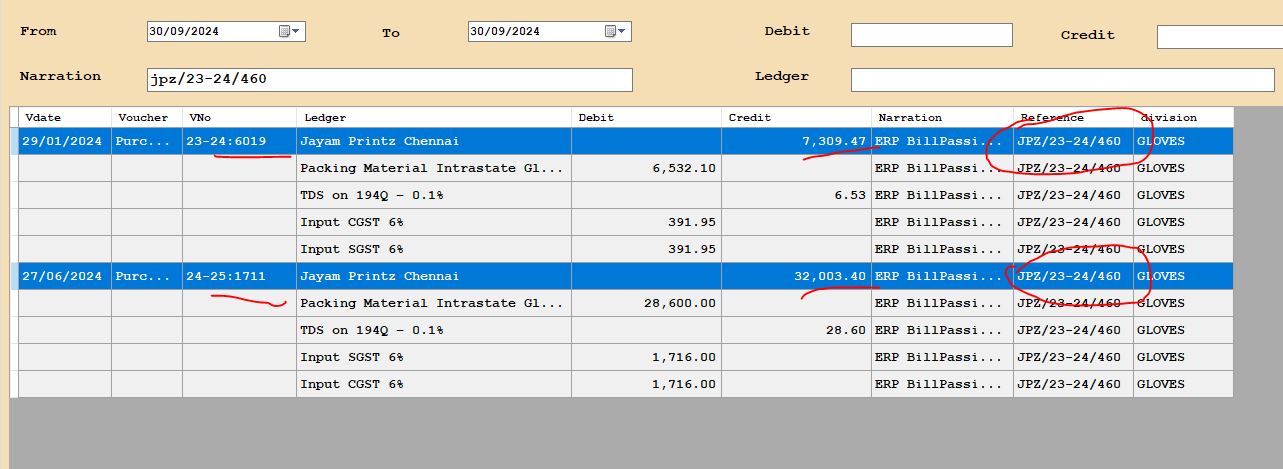Select the 28,600.00 debit cell
The image size is (1283, 469).
coord(646,303)
